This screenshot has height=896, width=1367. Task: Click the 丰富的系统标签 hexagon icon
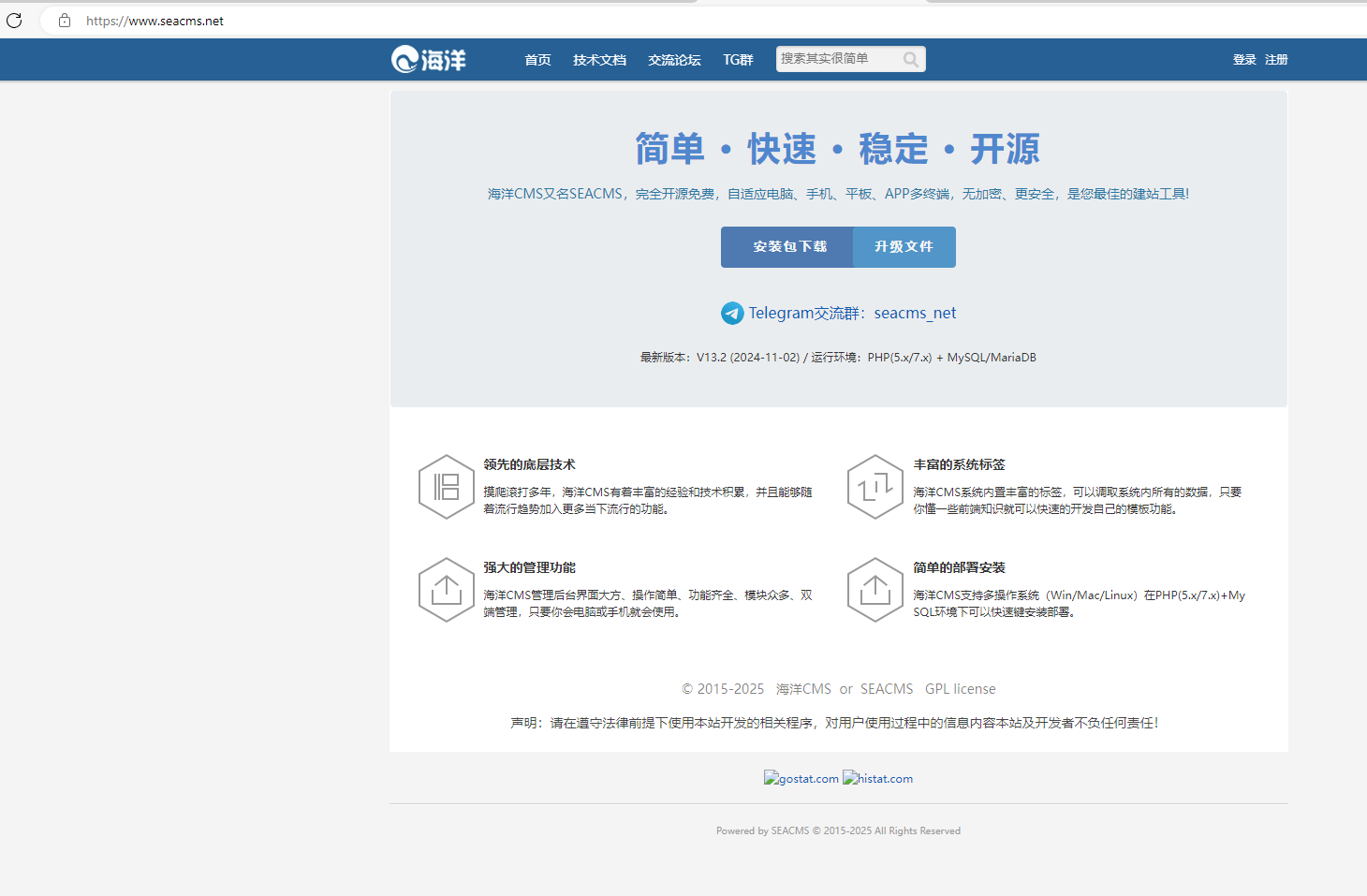point(875,487)
